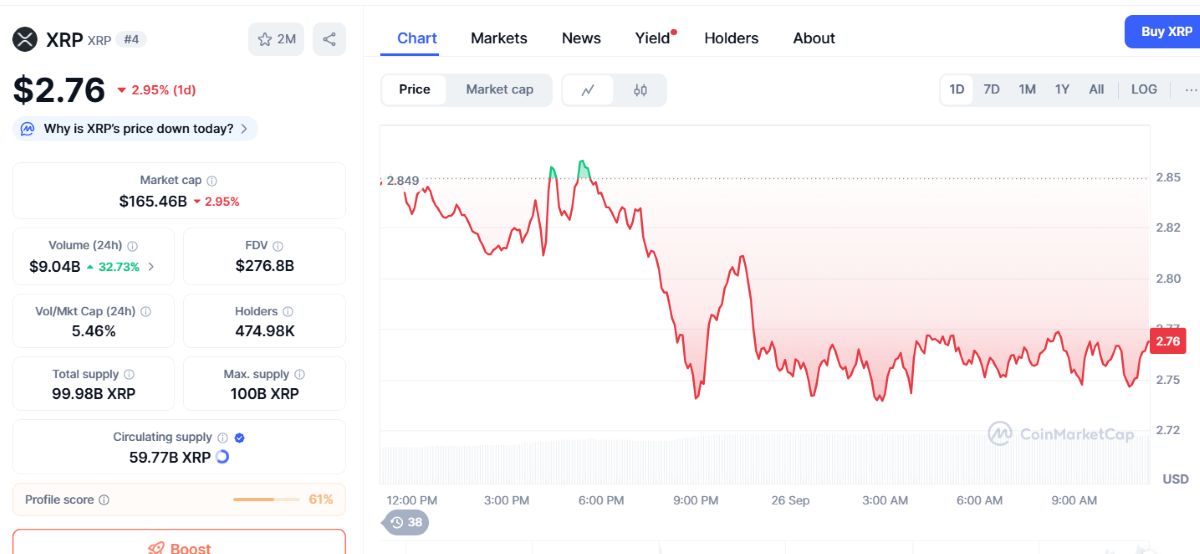Click the XRP coin logo icon
This screenshot has width=1200, height=554.
25,40
